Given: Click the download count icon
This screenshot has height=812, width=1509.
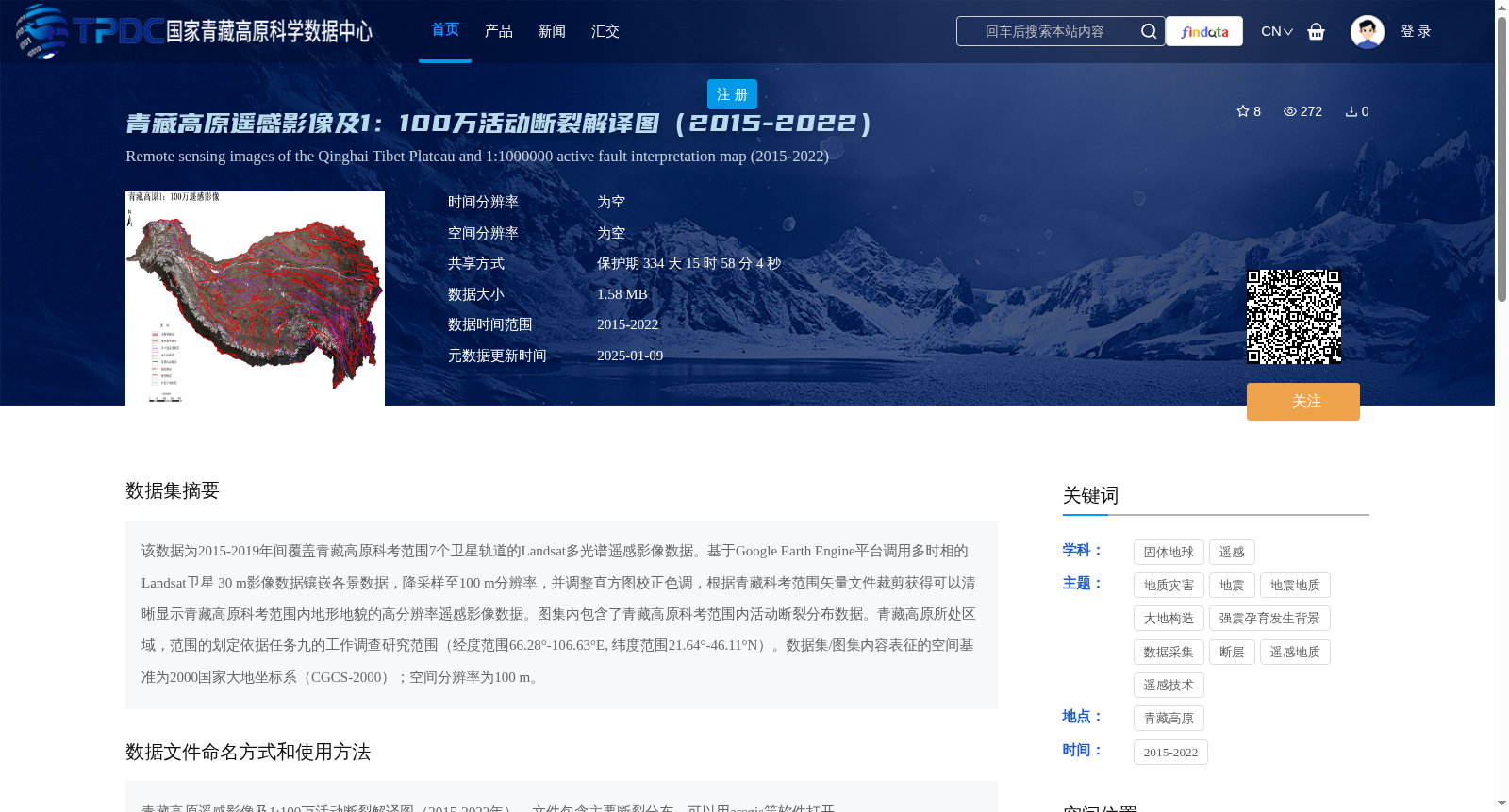Looking at the screenshot, I should coord(1351,111).
